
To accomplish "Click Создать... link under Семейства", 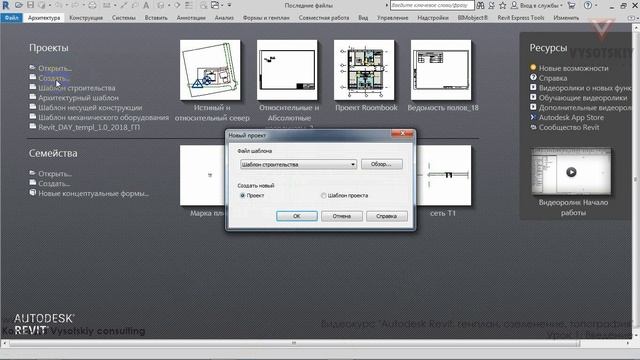I will [54, 183].
